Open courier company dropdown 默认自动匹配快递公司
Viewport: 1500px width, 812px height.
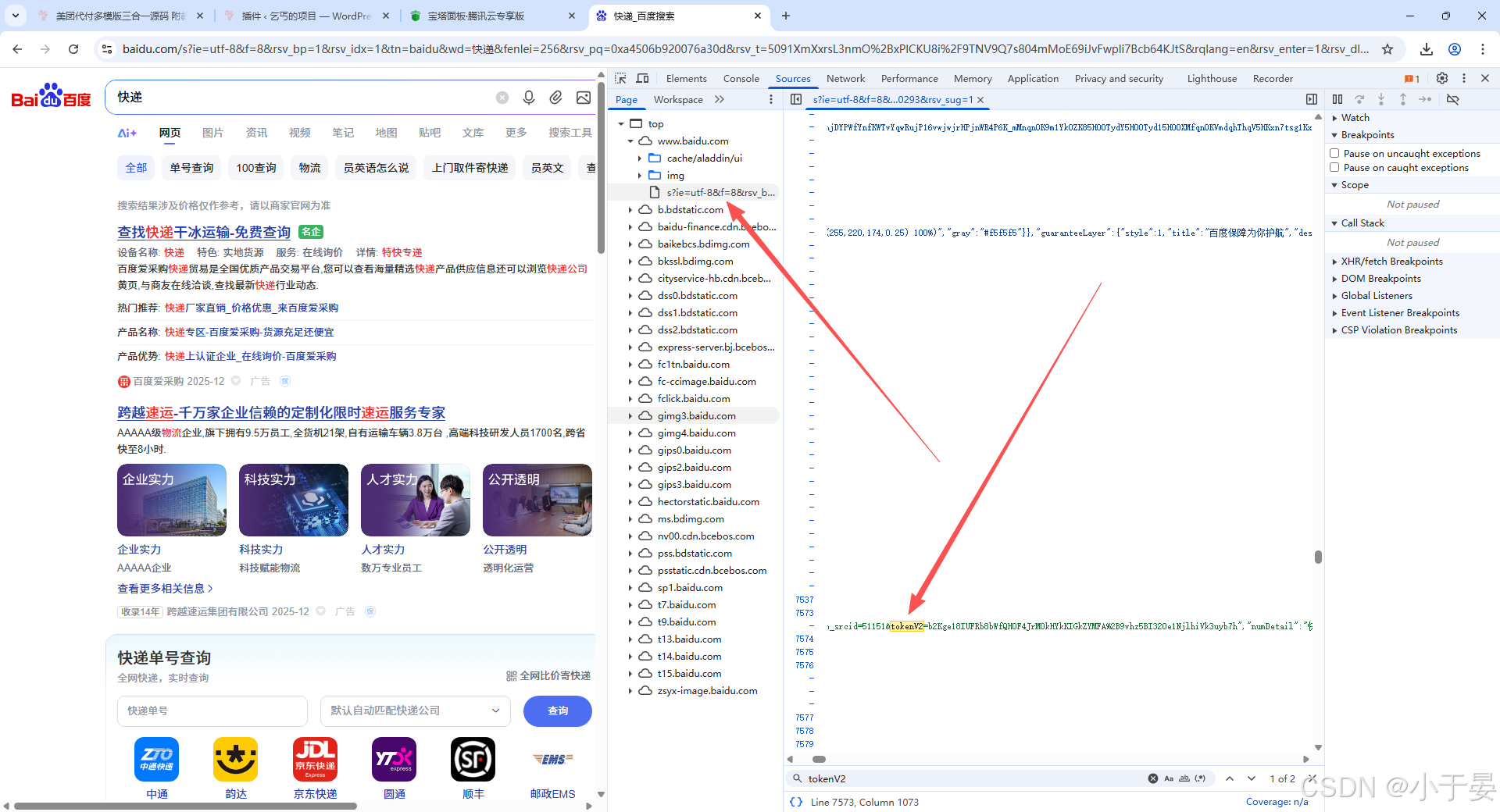415,710
